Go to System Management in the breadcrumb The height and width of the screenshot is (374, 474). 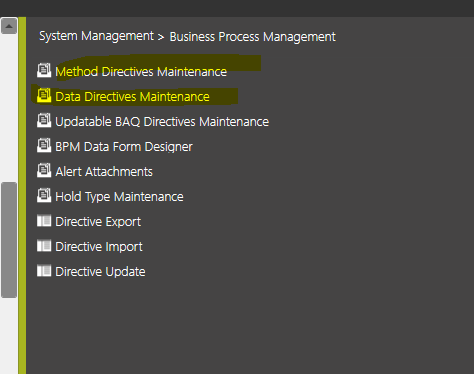click(96, 36)
